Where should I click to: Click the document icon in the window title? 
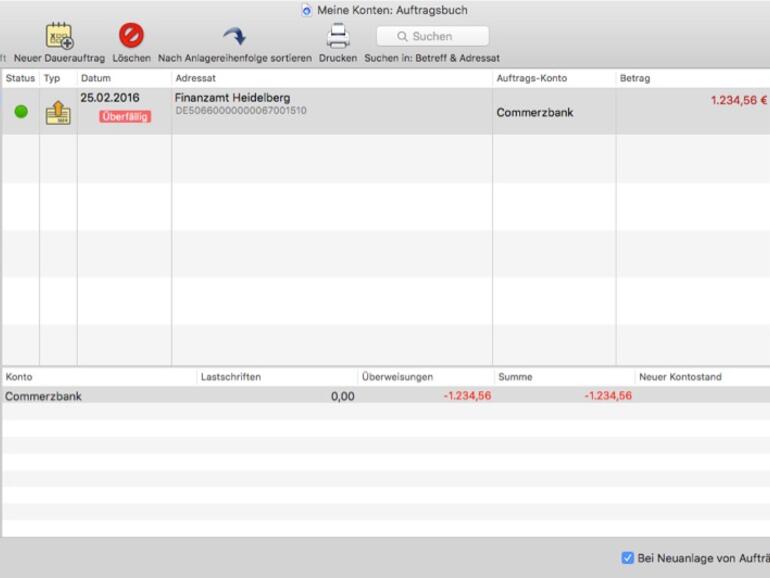306,10
